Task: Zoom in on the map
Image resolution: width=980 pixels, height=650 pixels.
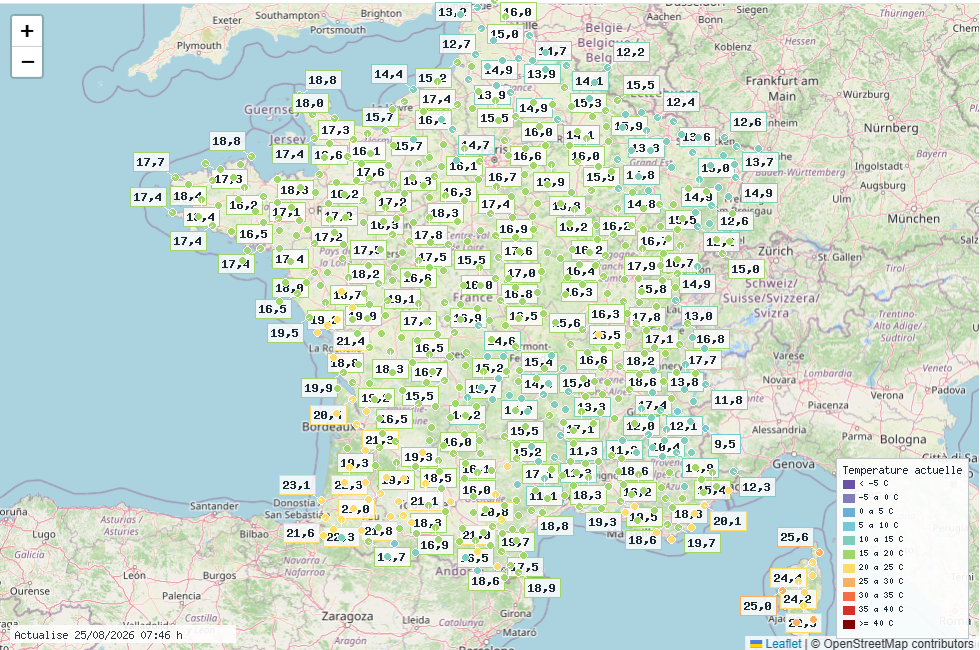Action: tap(27, 31)
